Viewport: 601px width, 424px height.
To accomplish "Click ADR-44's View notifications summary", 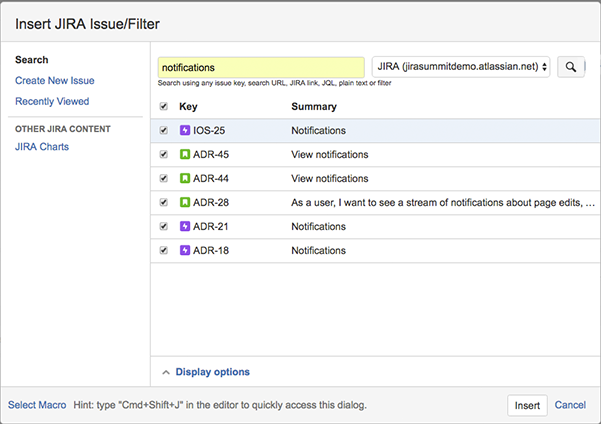I will [x=330, y=178].
